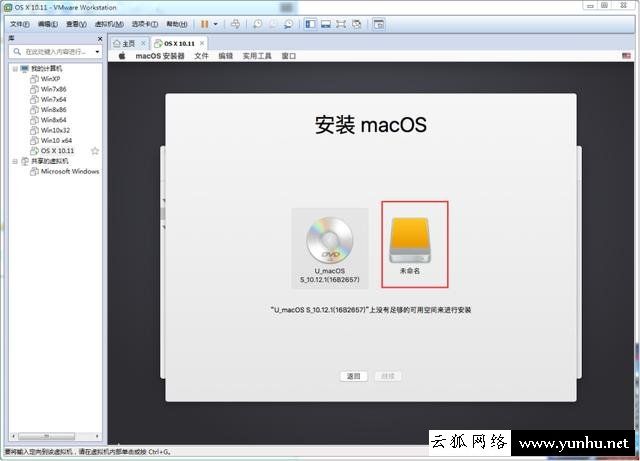Open the power options dropdown arrow beside pause
This screenshot has height=461, width=640.
216,24
